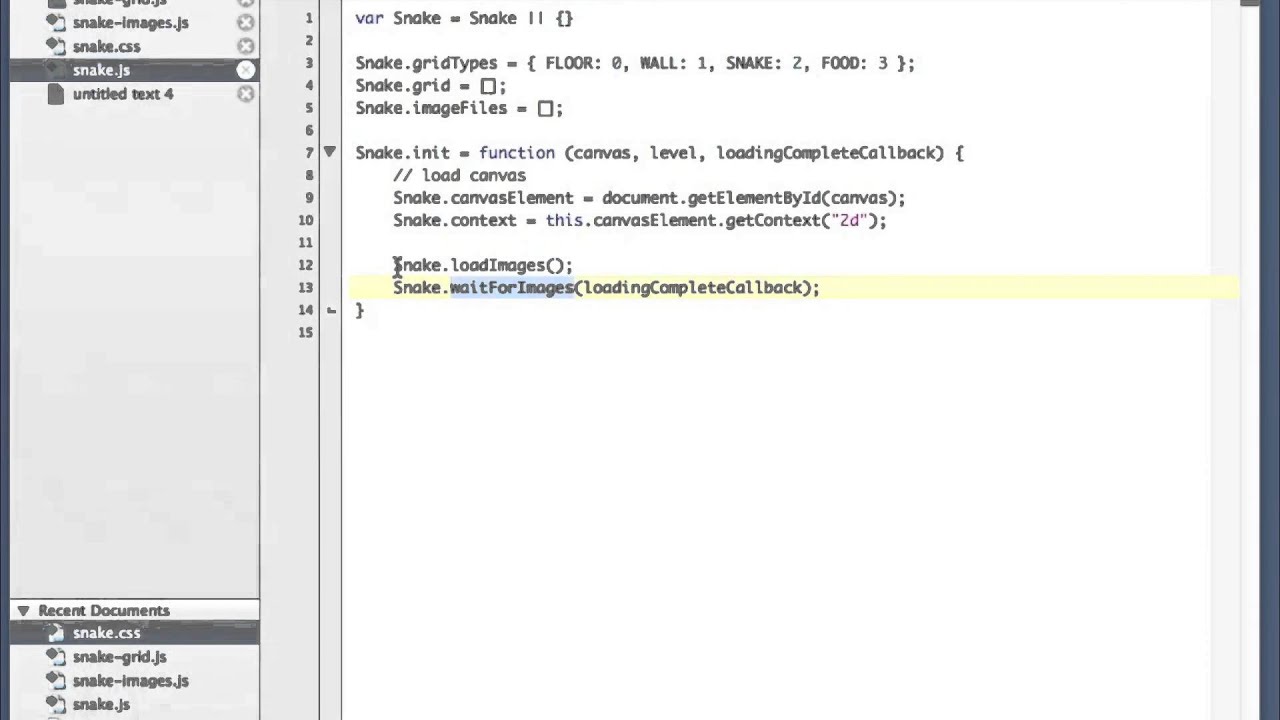The width and height of the screenshot is (1280, 720).
Task: Click line number 3 in the gutter
Action: coord(309,63)
